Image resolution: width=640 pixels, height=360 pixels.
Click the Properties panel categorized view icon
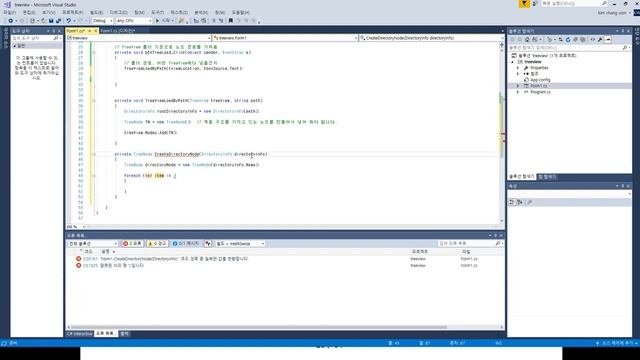point(512,202)
